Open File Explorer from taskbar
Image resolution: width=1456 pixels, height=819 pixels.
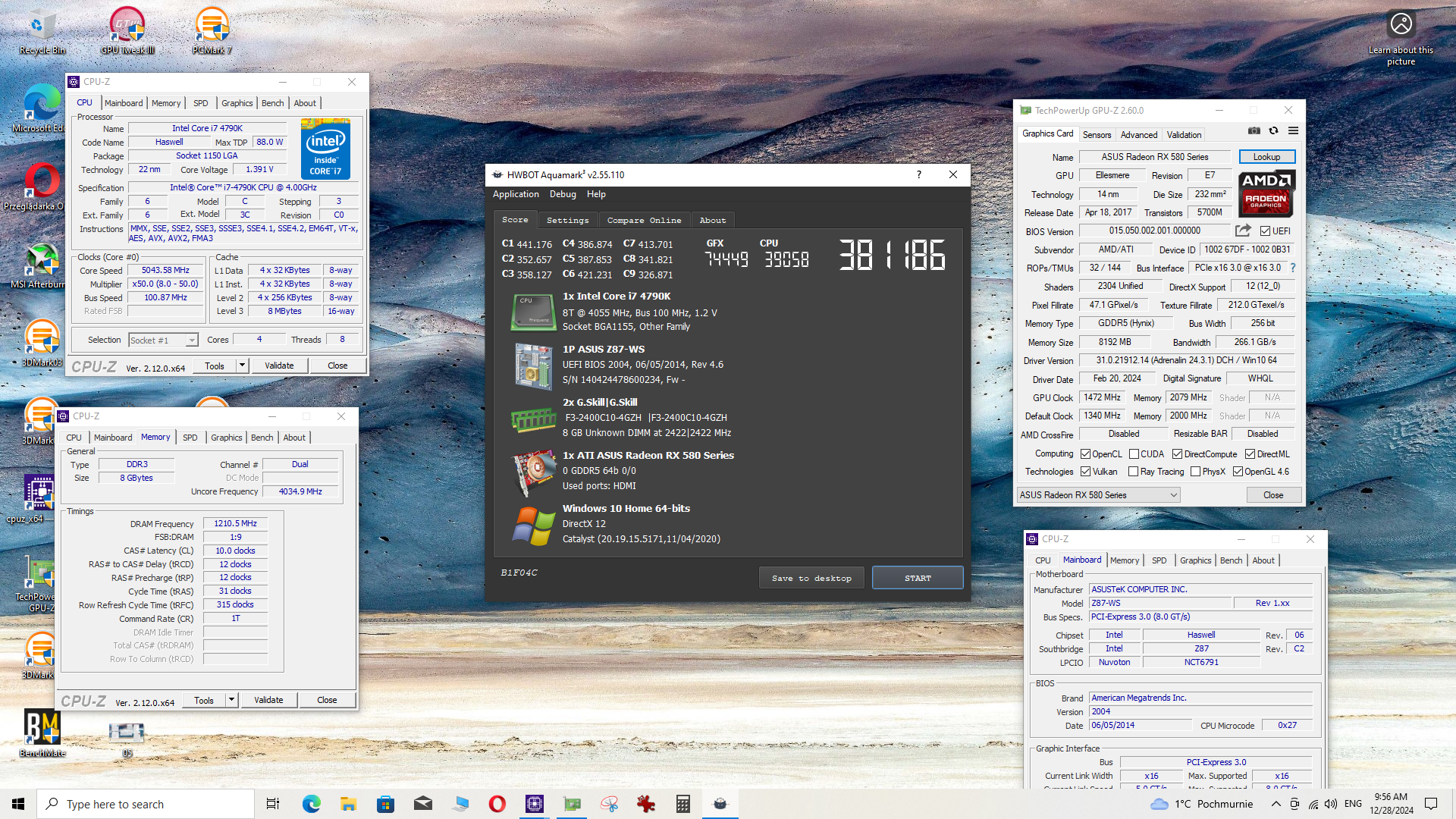pos(348,804)
